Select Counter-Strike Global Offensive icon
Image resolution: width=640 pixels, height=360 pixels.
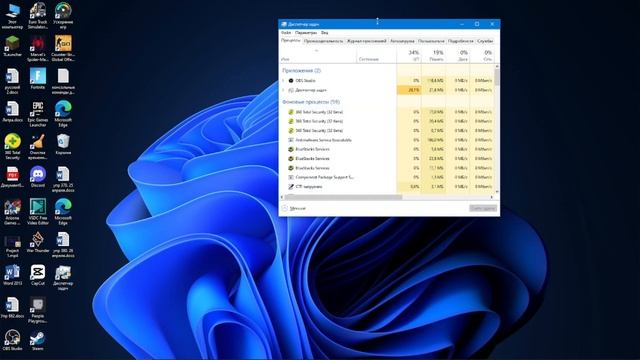click(x=63, y=49)
